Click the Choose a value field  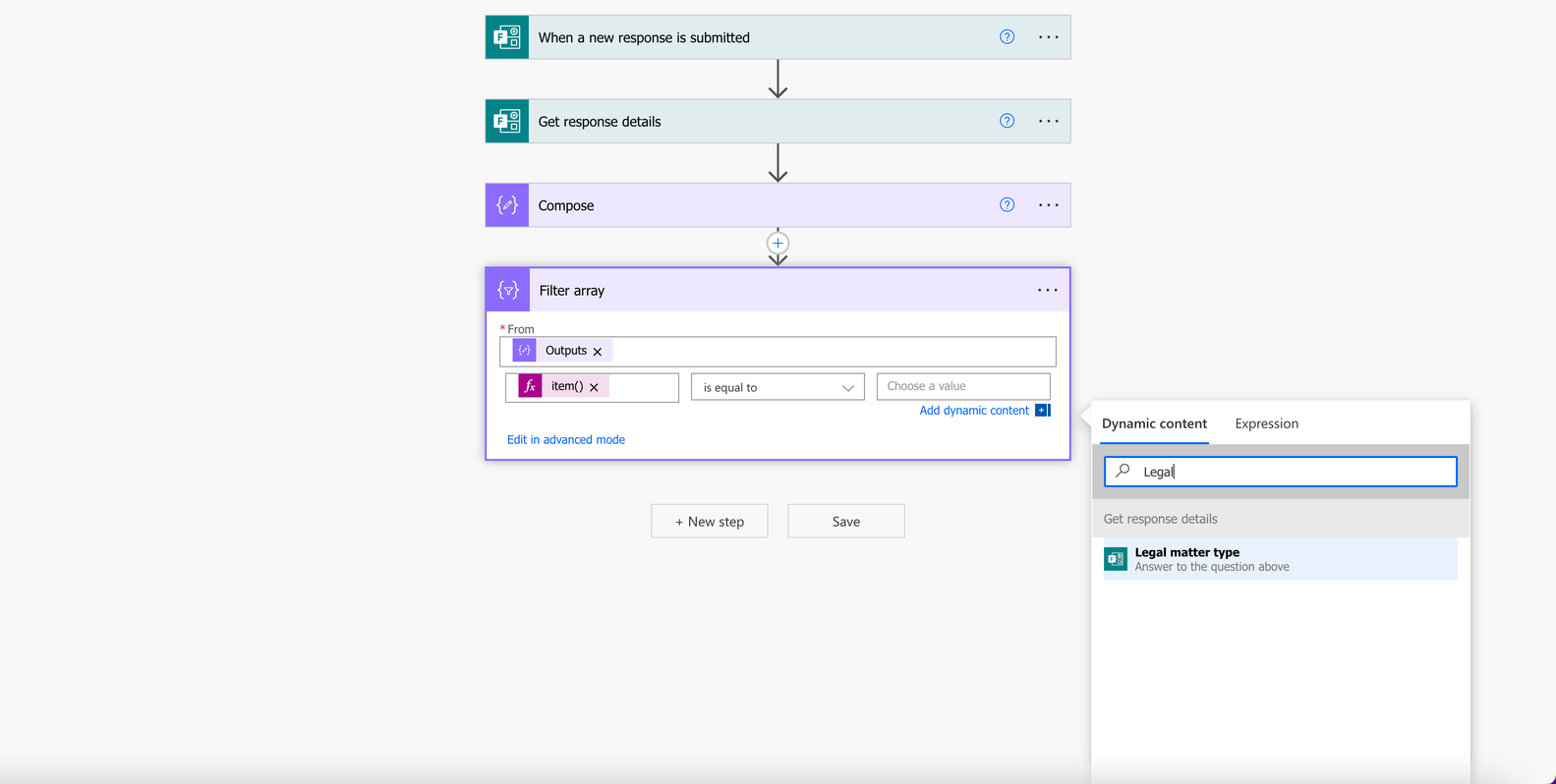(963, 386)
